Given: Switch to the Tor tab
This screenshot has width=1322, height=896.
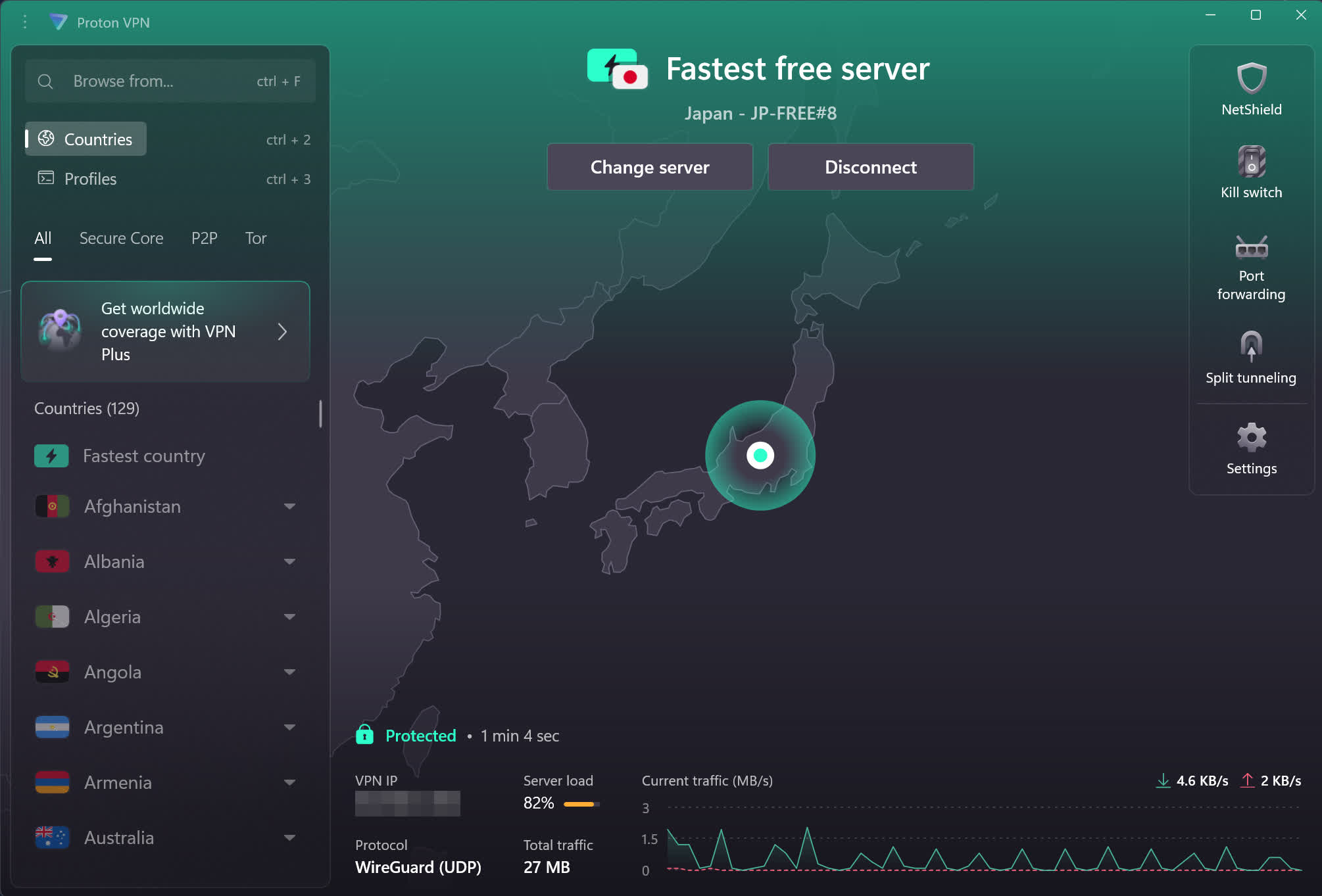Looking at the screenshot, I should click(x=256, y=238).
